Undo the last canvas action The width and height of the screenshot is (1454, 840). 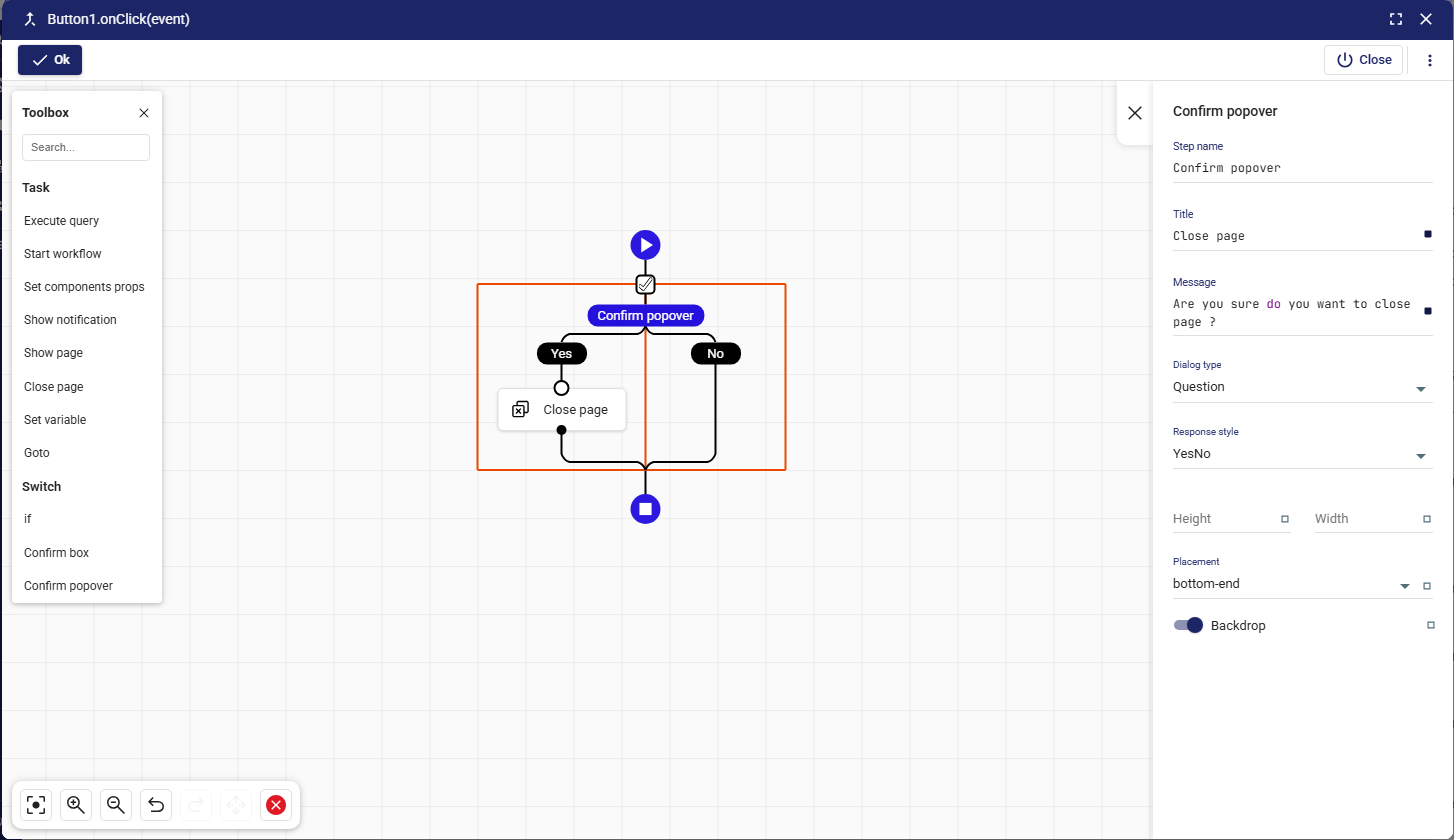point(156,805)
